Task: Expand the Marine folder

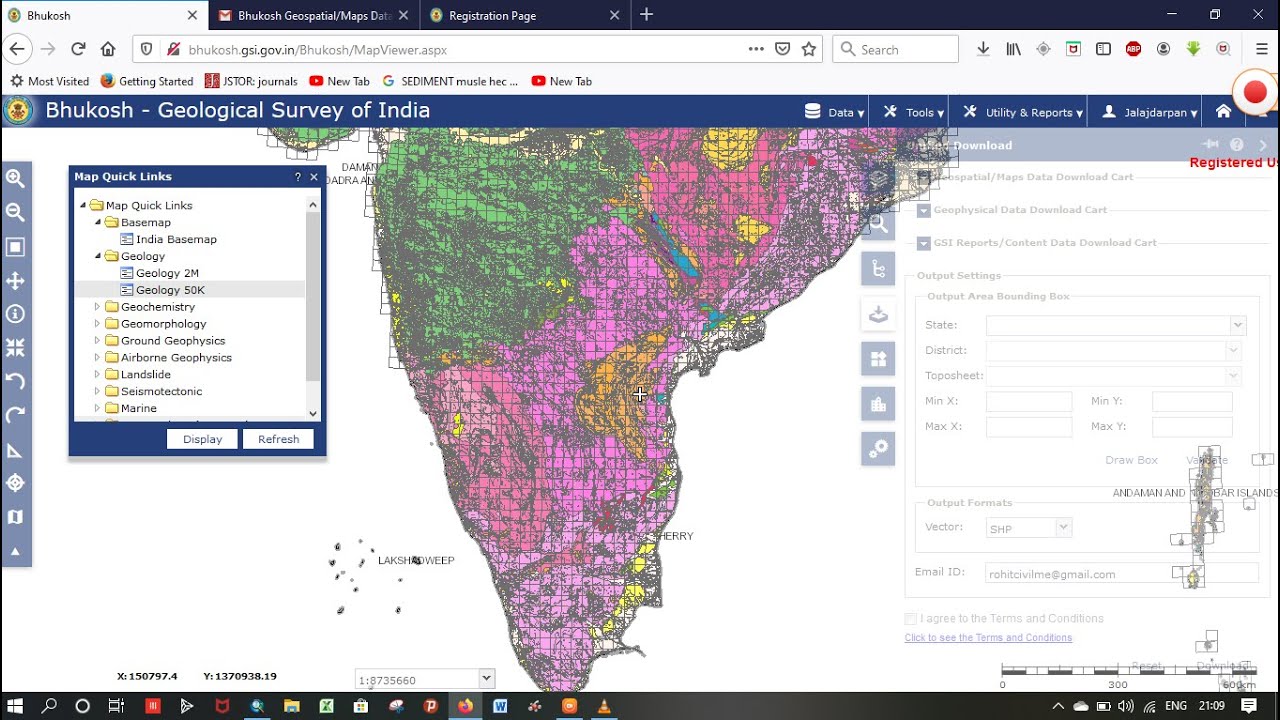Action: [x=98, y=408]
